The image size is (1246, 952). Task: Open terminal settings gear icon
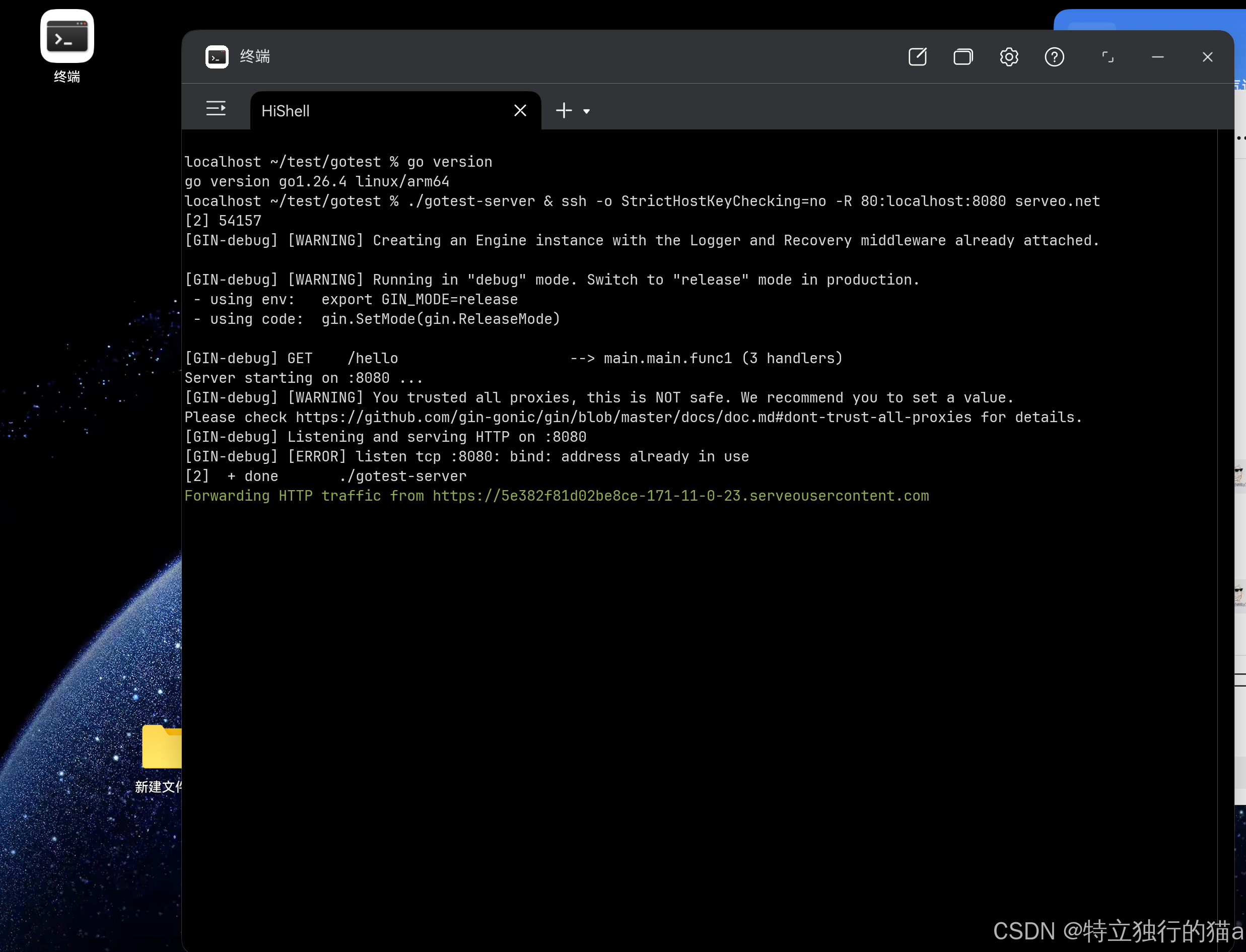tap(1009, 56)
